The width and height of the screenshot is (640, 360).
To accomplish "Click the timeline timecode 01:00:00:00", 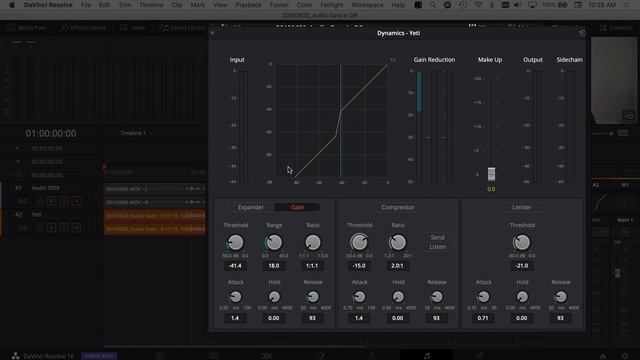I will point(51,133).
